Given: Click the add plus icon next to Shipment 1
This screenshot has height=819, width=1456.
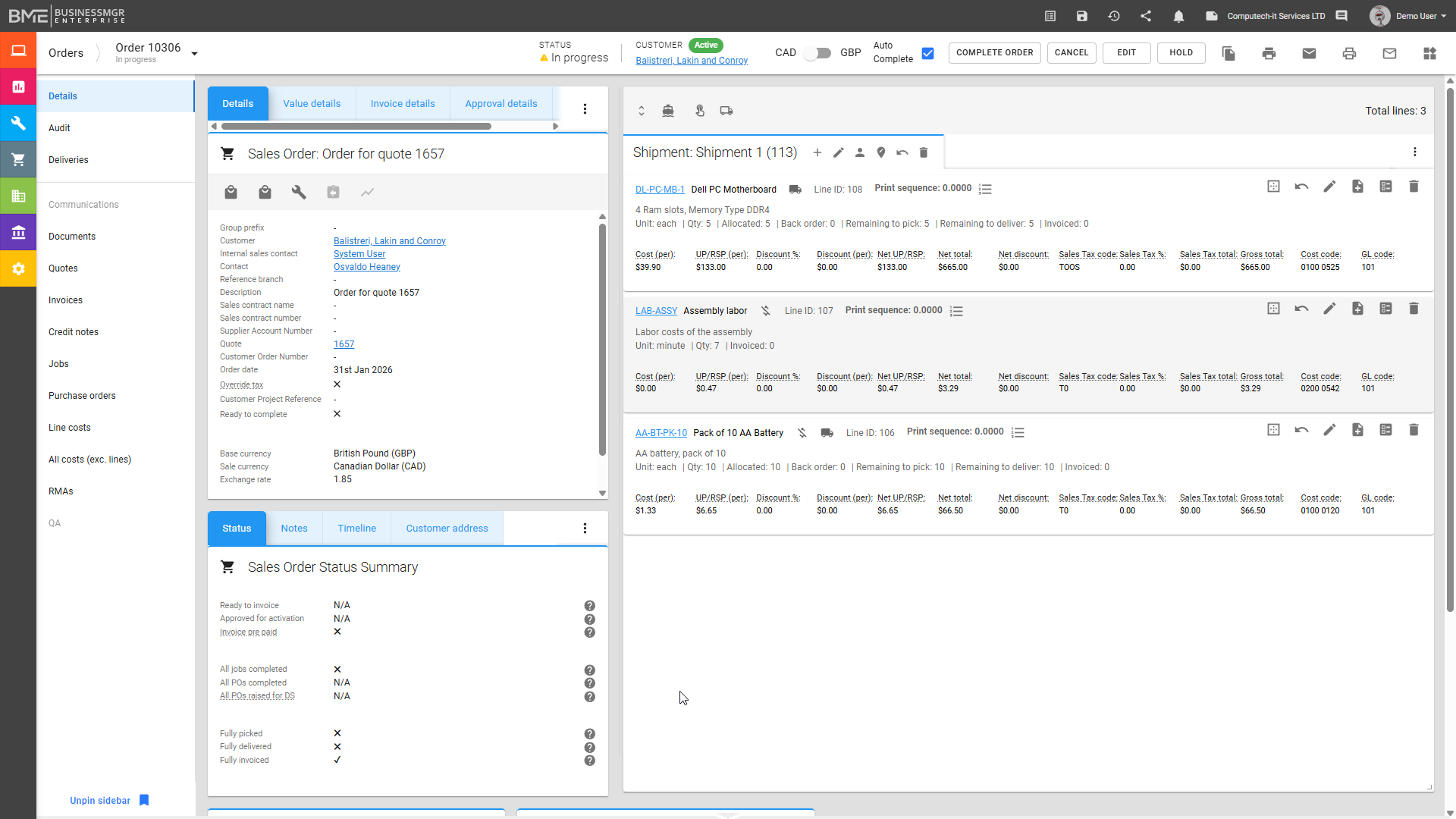Looking at the screenshot, I should point(817,152).
